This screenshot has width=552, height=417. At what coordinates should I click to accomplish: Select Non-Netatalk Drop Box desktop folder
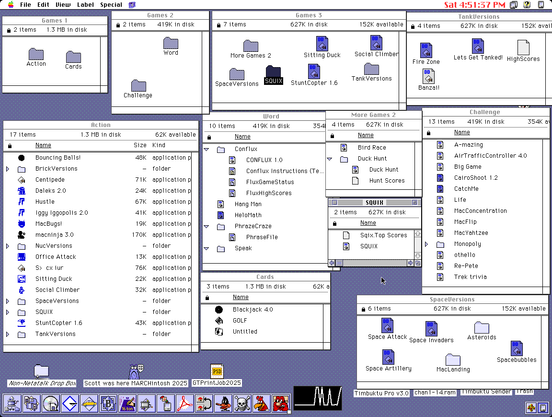coord(41,371)
